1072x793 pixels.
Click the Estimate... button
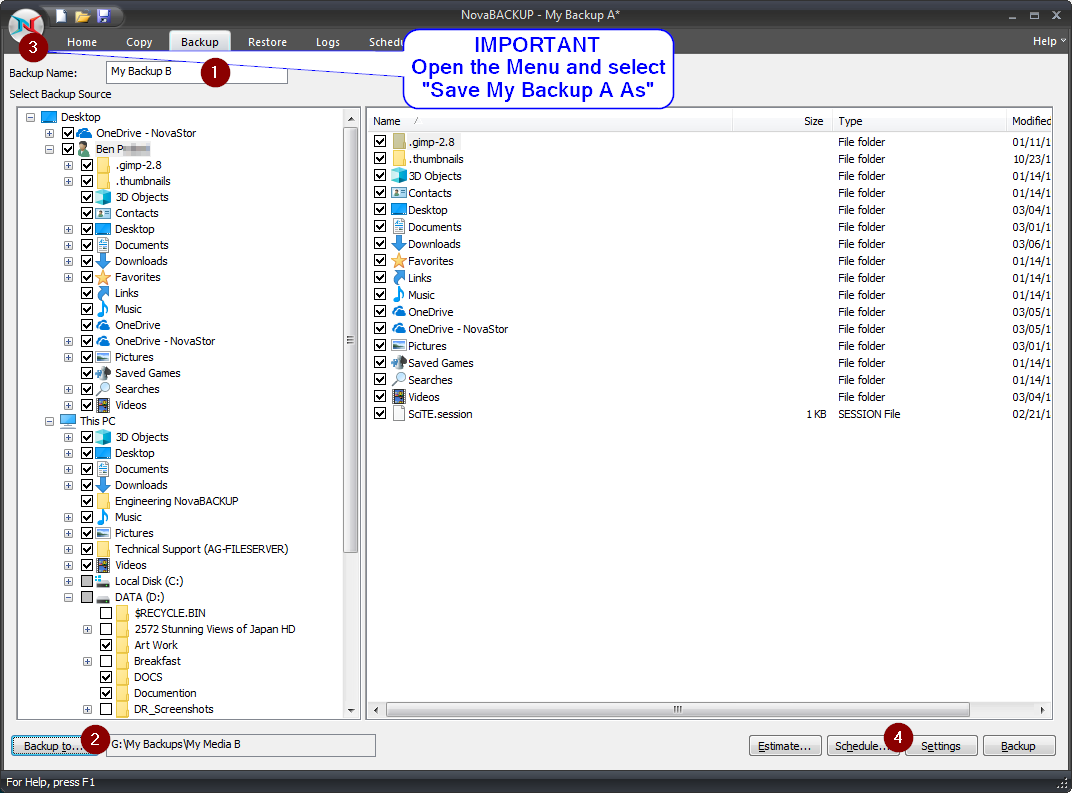(784, 746)
